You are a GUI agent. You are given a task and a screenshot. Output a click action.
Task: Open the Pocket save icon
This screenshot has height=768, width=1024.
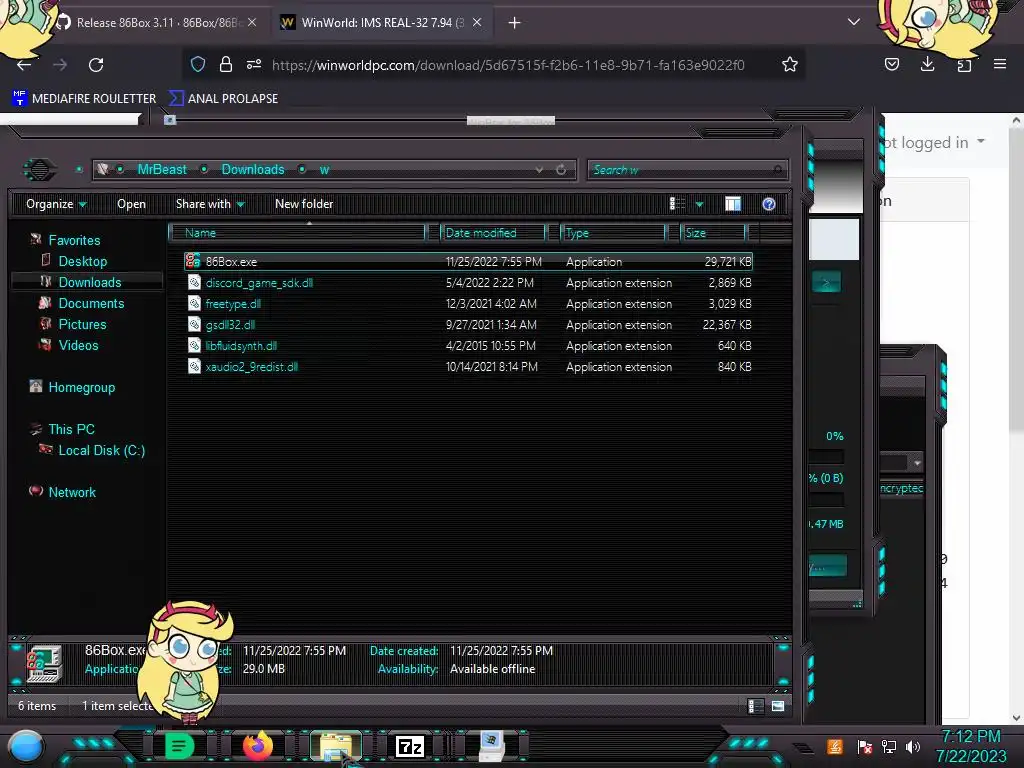tap(891, 64)
